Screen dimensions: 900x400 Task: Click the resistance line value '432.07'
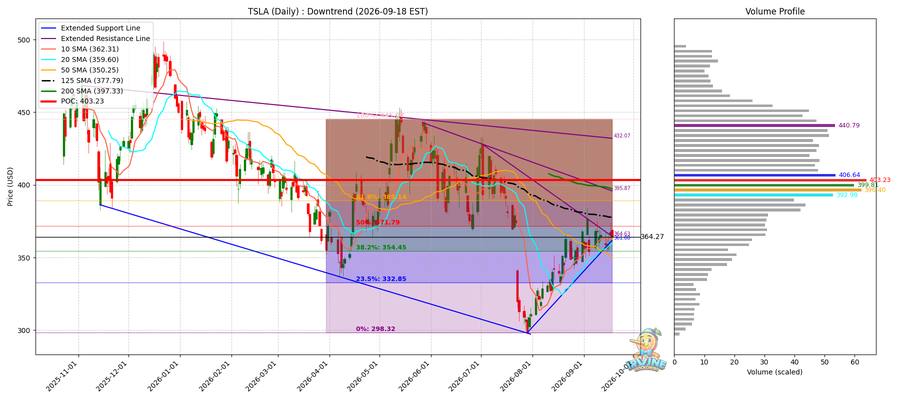point(622,136)
